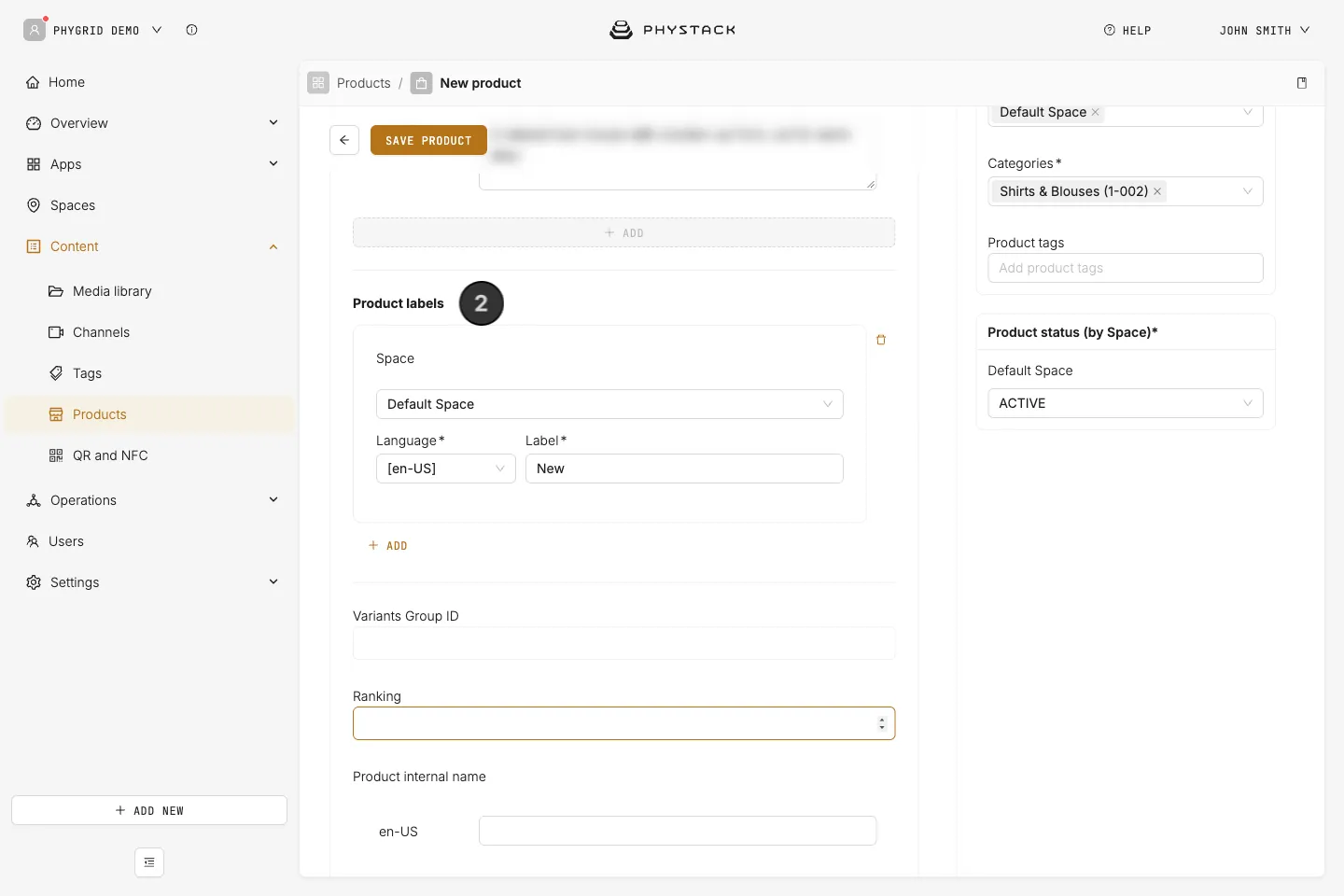Viewport: 1344px width, 896px height.
Task: Open the label Space dropdown
Action: click(x=609, y=404)
